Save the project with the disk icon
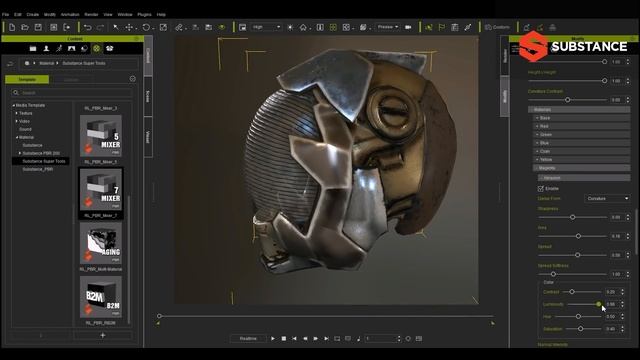Screen dimensions: 640x360 (x=38, y=27)
